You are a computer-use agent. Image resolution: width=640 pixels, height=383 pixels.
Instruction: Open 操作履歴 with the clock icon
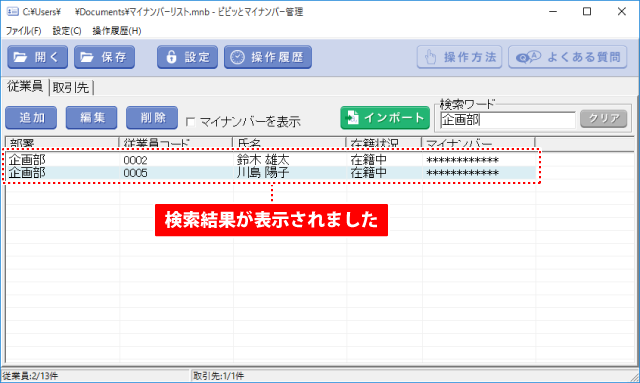pyautogui.click(x=268, y=57)
